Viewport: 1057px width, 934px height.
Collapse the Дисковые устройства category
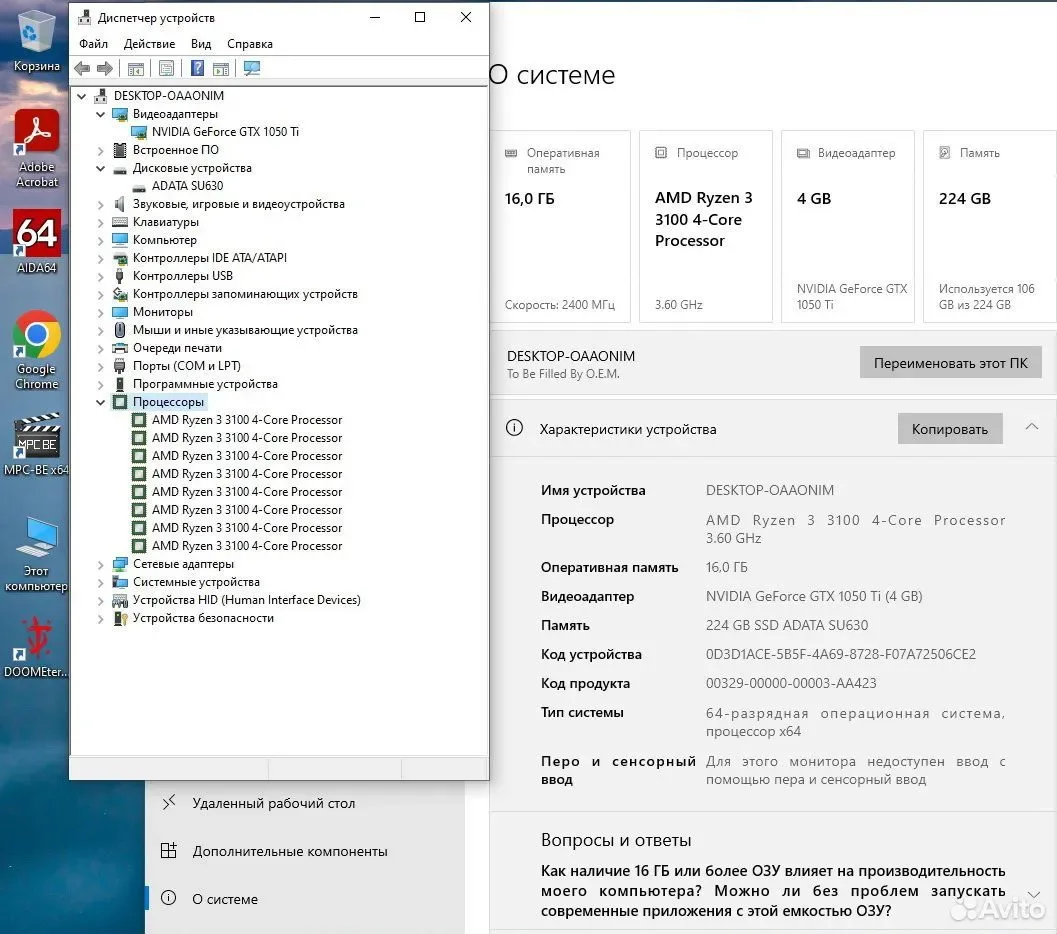[x=100, y=168]
